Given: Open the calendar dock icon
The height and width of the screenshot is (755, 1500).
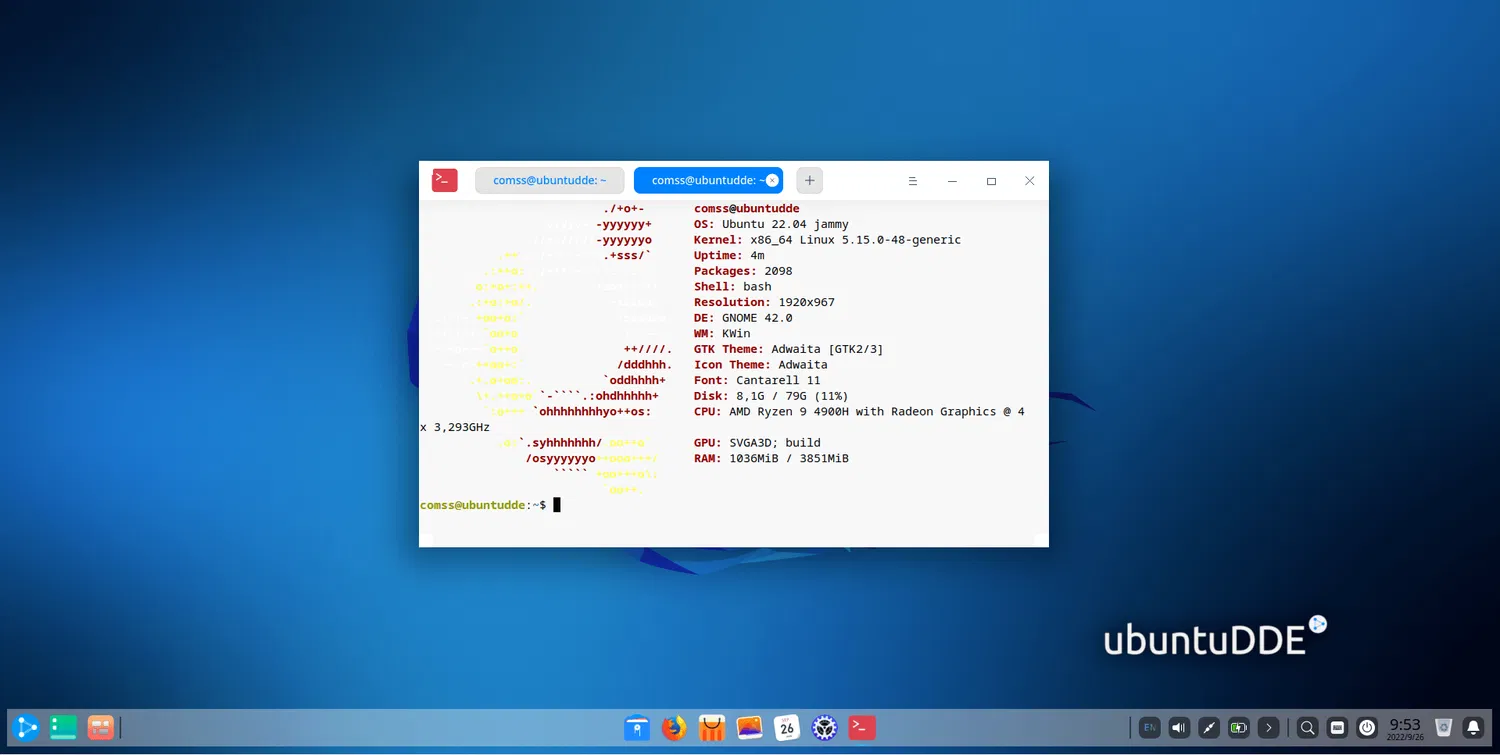Looking at the screenshot, I should (787, 727).
